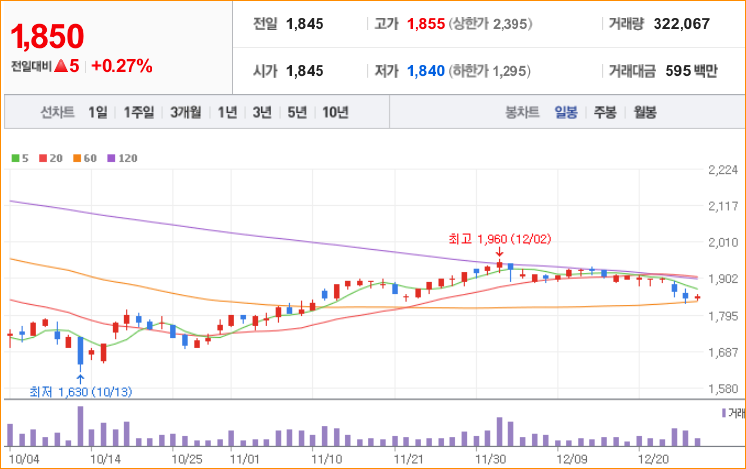The height and width of the screenshot is (469, 746).
Task: Select the 일봉 daily candle chart
Action: coord(566,112)
